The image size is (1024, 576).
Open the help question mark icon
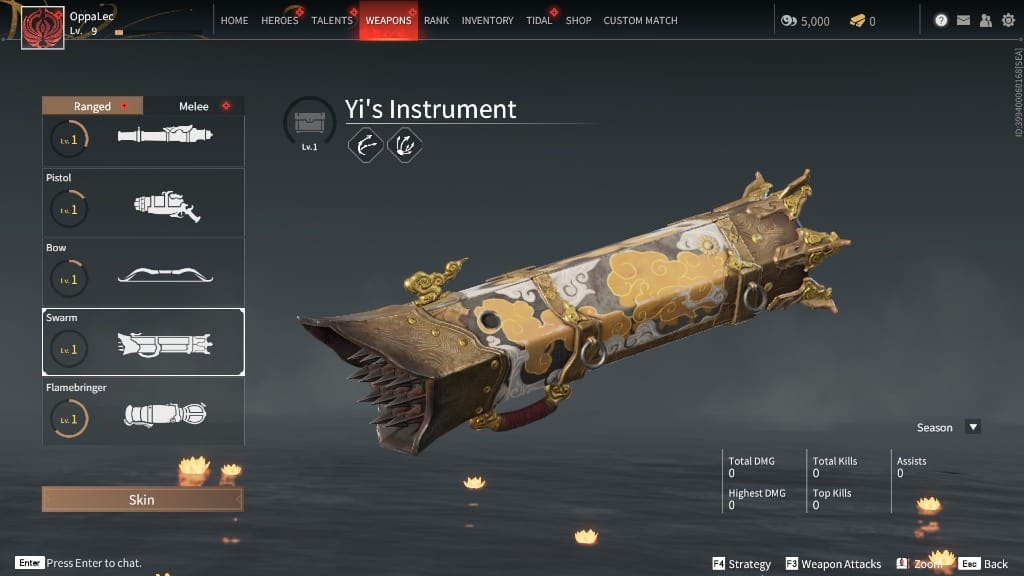click(x=940, y=20)
